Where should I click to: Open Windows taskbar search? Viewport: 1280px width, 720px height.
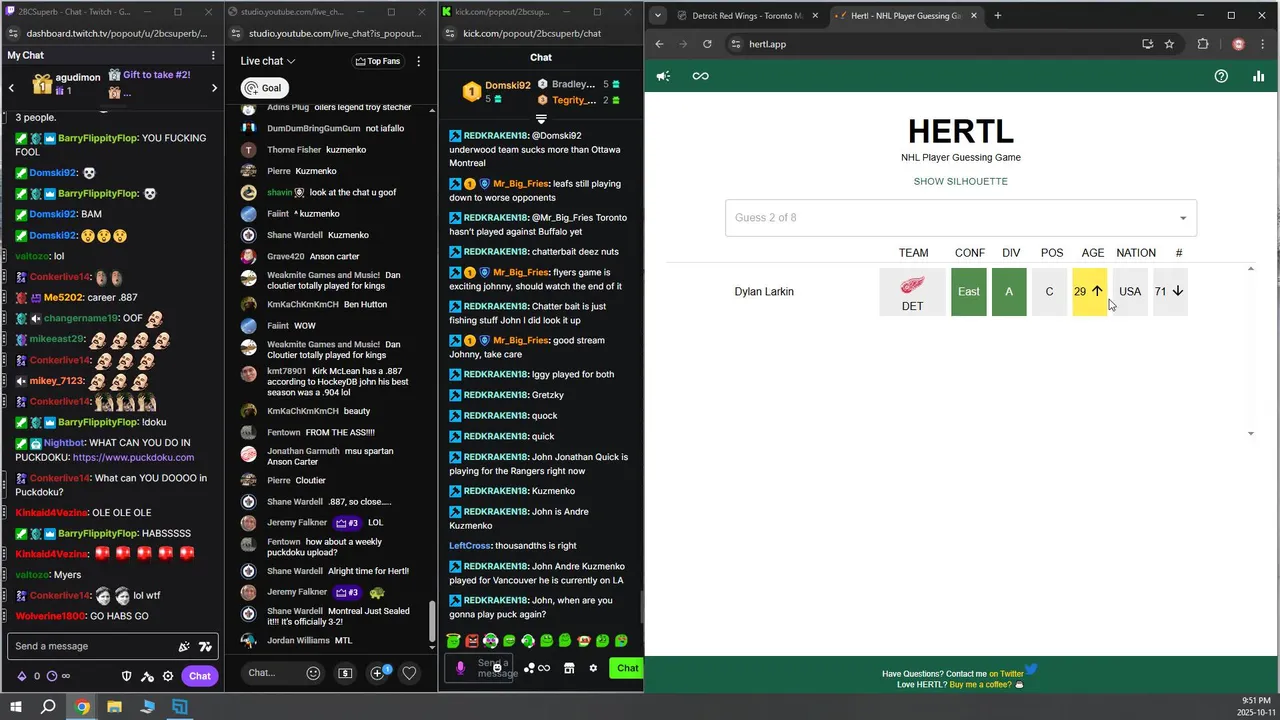click(48, 706)
